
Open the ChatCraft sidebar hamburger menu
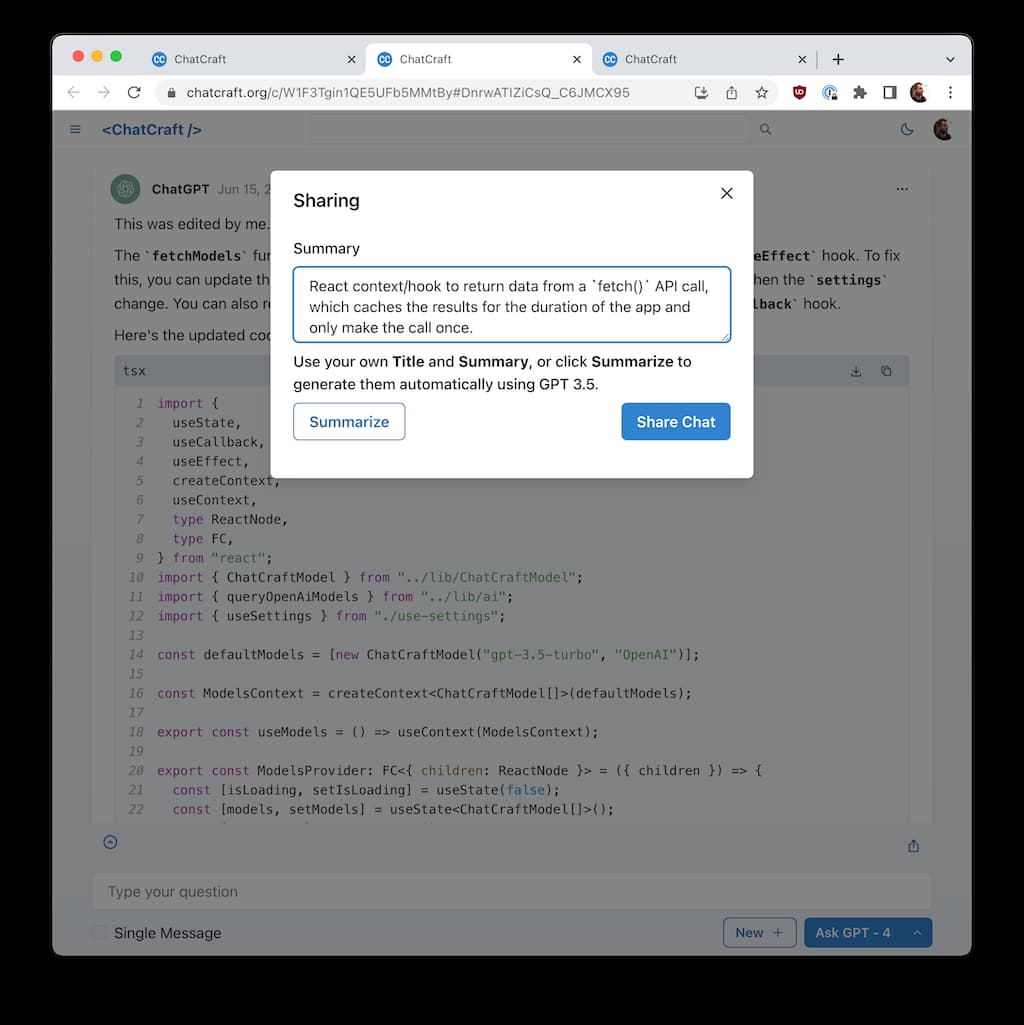(75, 129)
